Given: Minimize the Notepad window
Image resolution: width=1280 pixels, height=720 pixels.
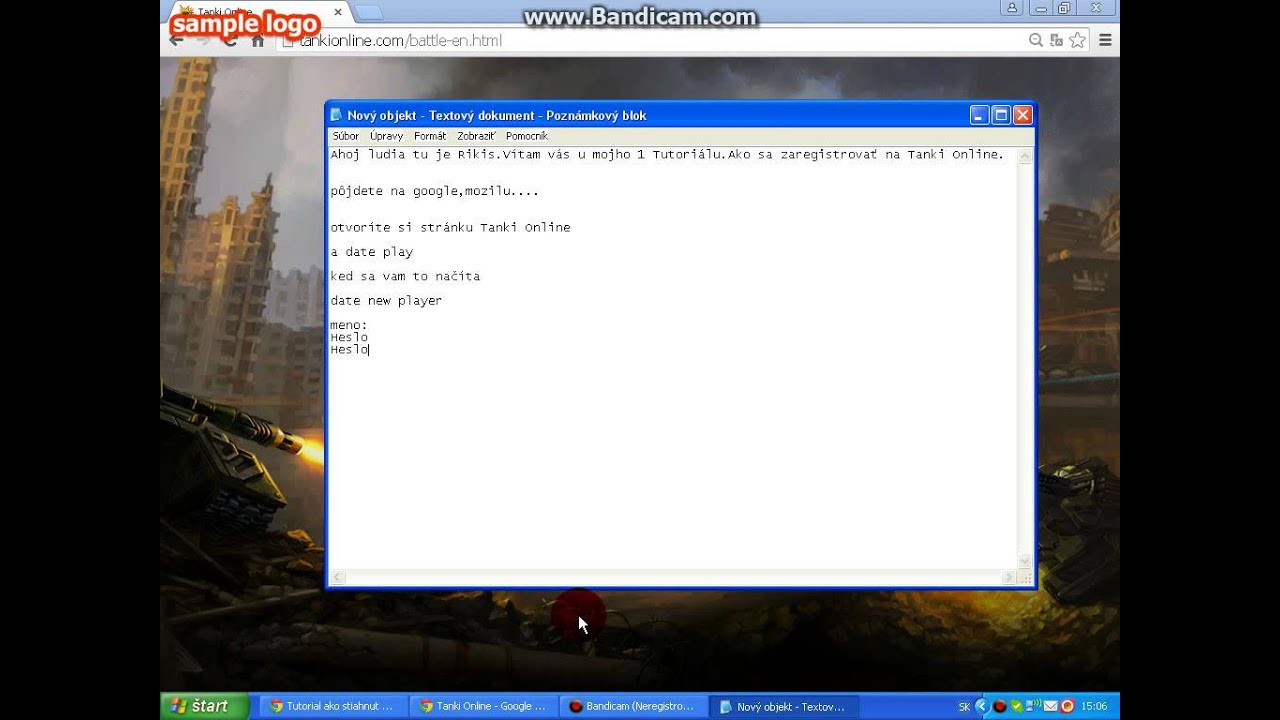Looking at the screenshot, I should coord(979,115).
